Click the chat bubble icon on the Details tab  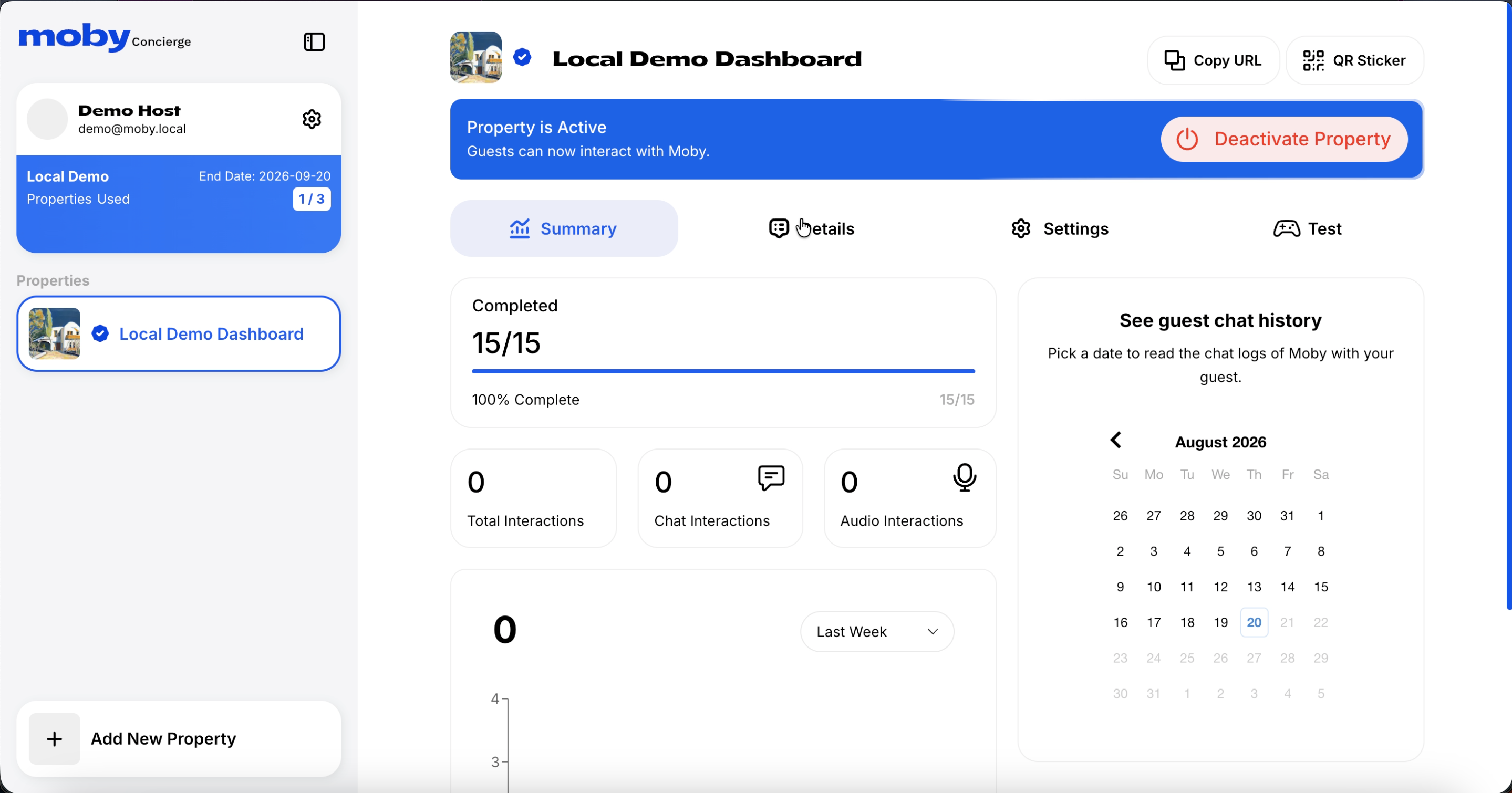(x=779, y=229)
